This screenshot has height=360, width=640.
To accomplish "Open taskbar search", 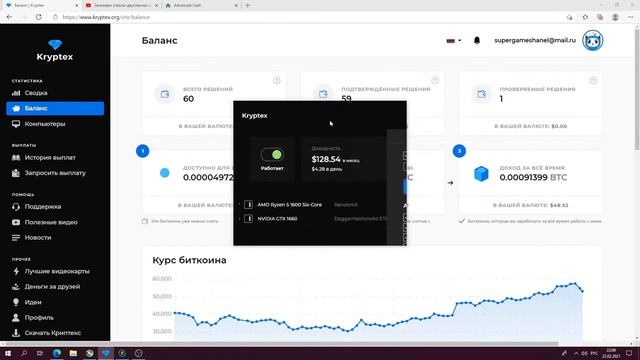I will (24, 353).
